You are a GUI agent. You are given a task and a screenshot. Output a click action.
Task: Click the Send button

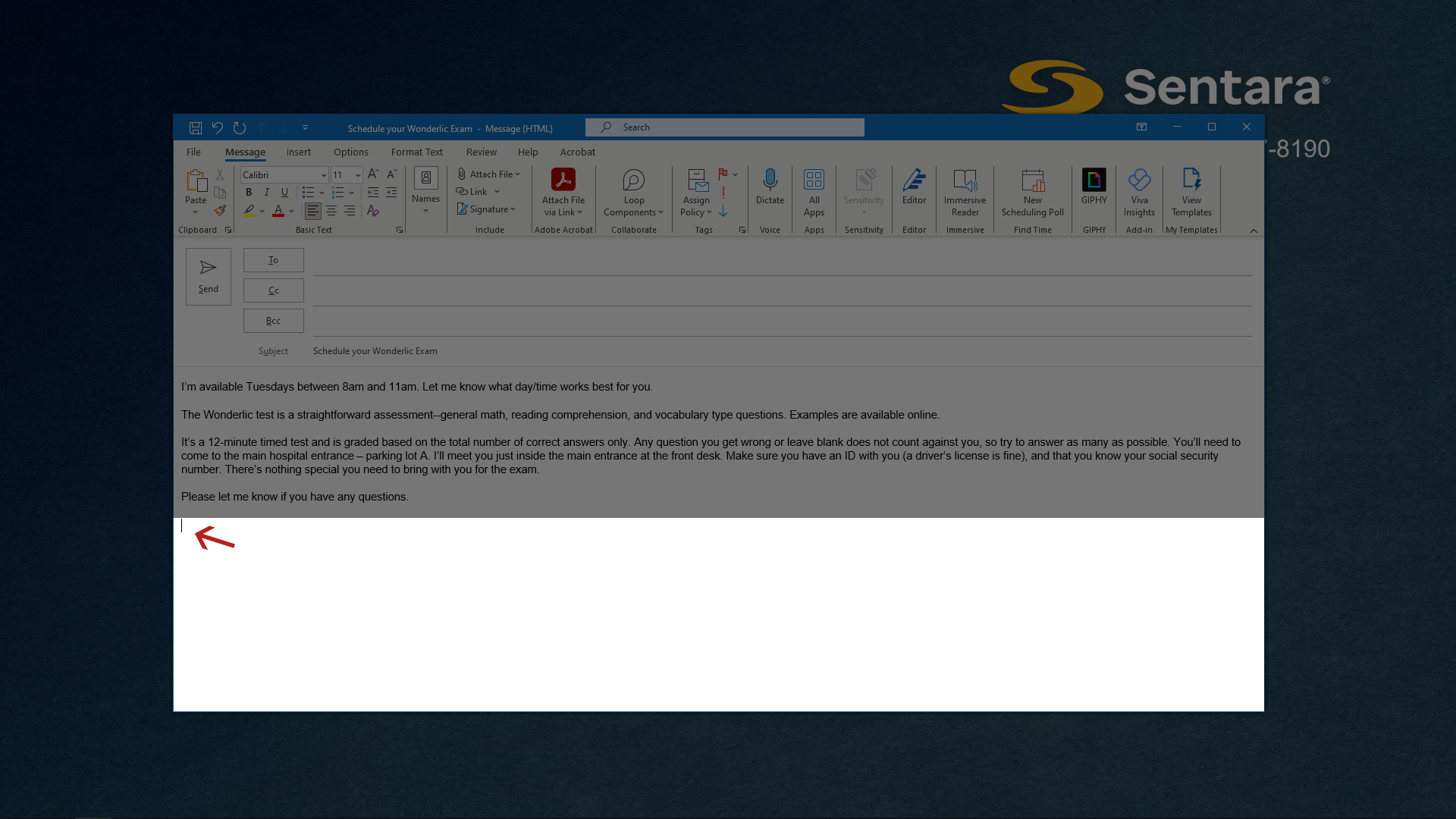point(209,277)
